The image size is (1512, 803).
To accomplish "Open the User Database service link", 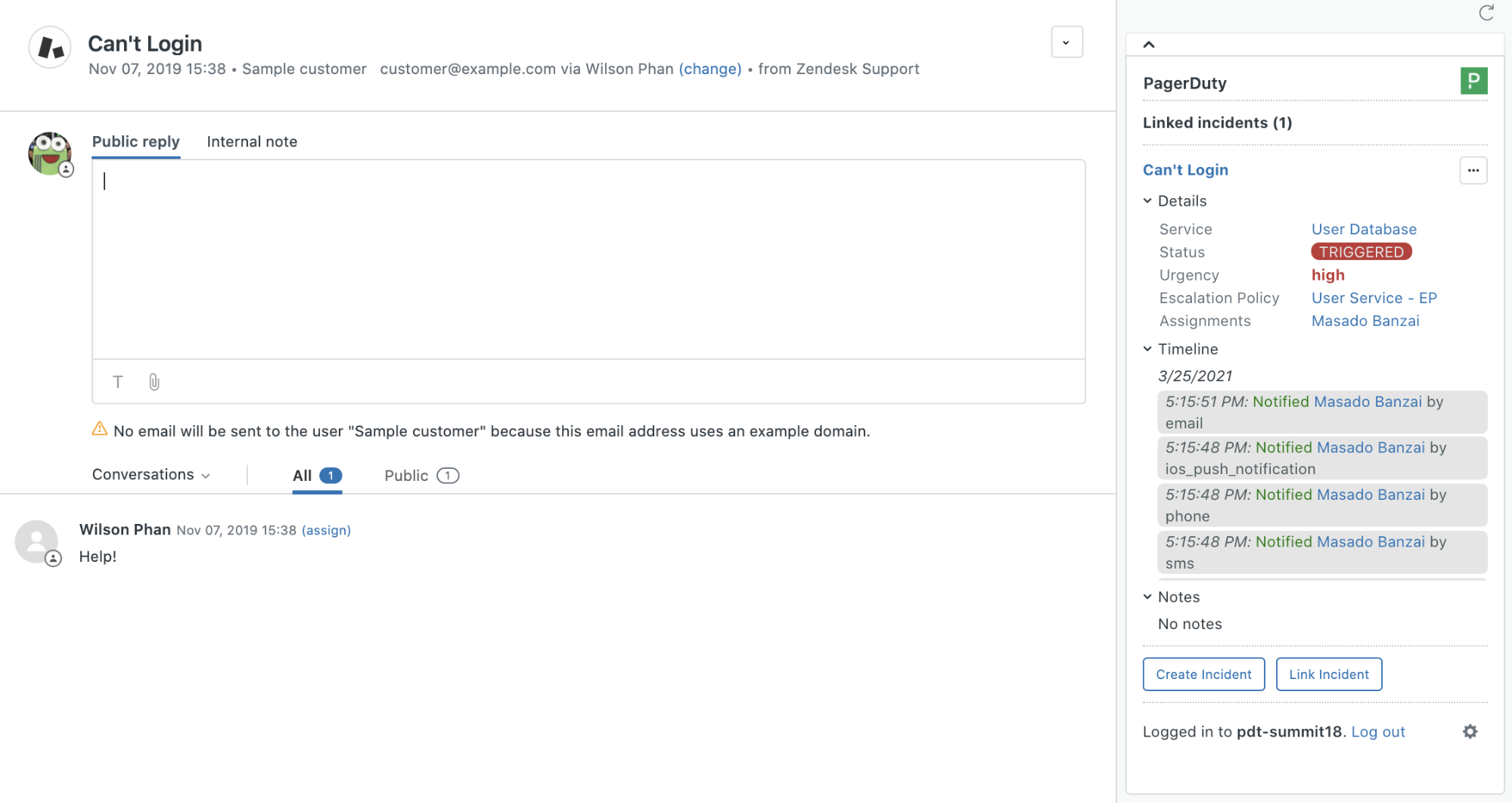I will coord(1364,229).
